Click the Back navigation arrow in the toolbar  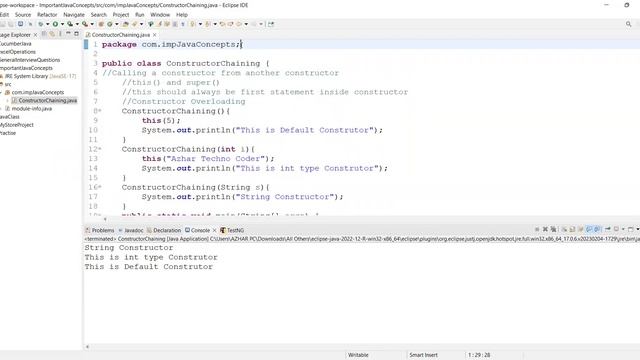point(239,24)
